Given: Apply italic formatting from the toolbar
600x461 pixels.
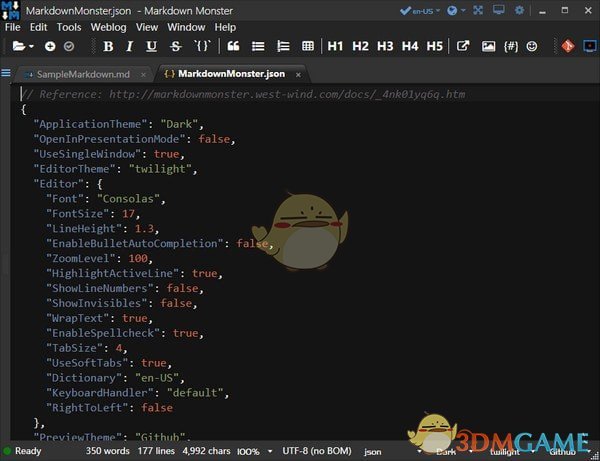Looking at the screenshot, I should 130,47.
